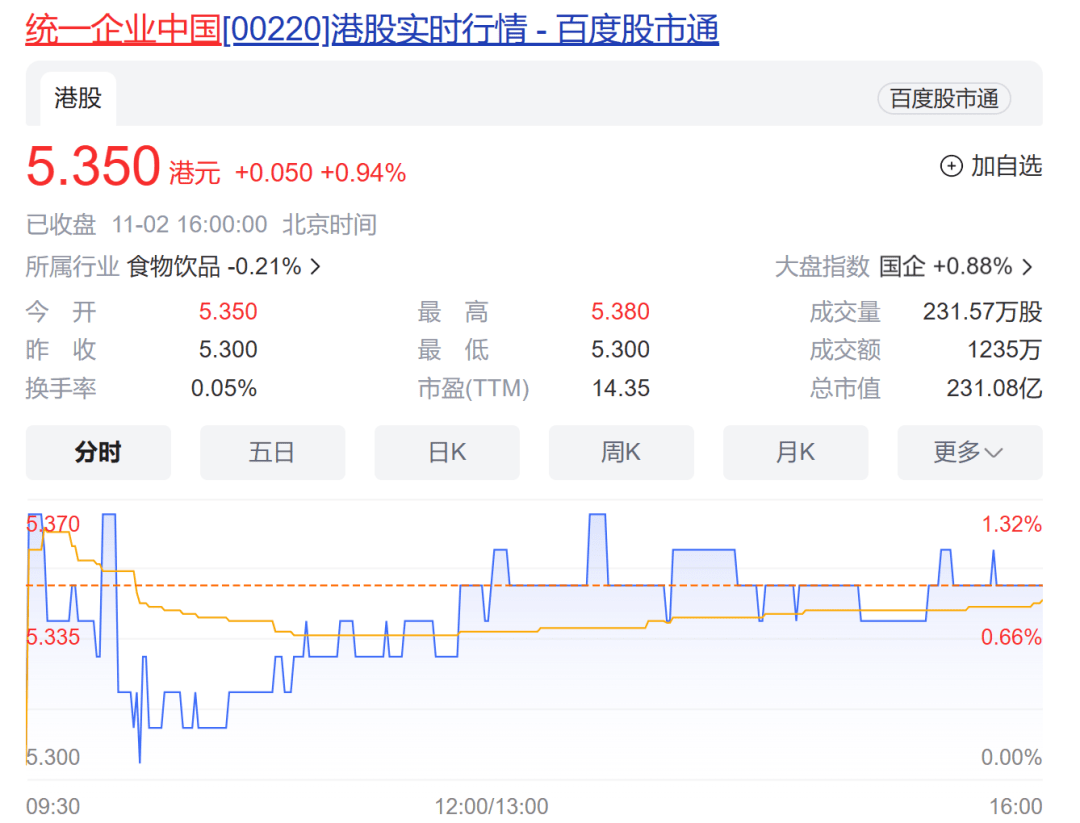Click the 市盈(TTM) value 14.35
1080x823 pixels.
click(x=620, y=388)
